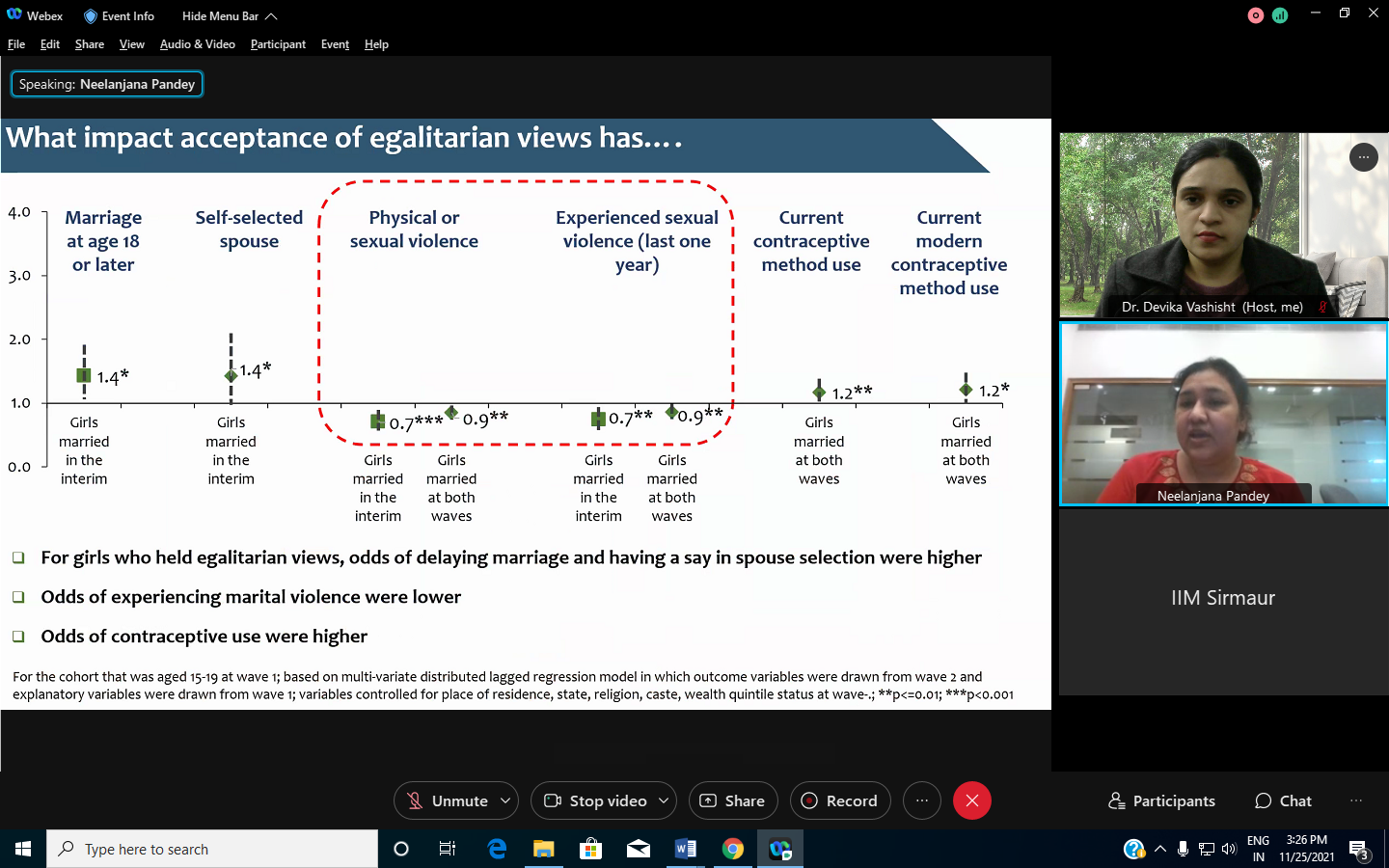1389x868 pixels.
Task: Click the red leave meeting button
Action: [971, 800]
